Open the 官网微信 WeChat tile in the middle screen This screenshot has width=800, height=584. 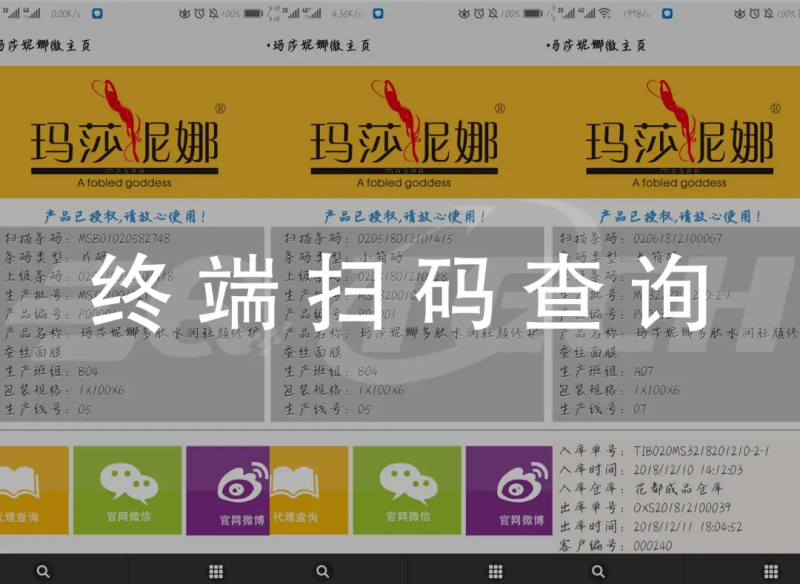tap(407, 490)
